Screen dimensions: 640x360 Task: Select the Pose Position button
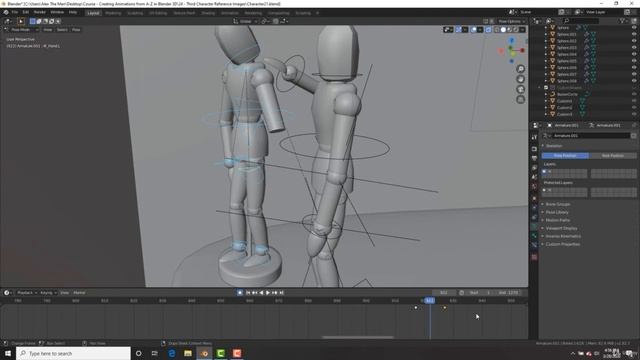[565, 156]
